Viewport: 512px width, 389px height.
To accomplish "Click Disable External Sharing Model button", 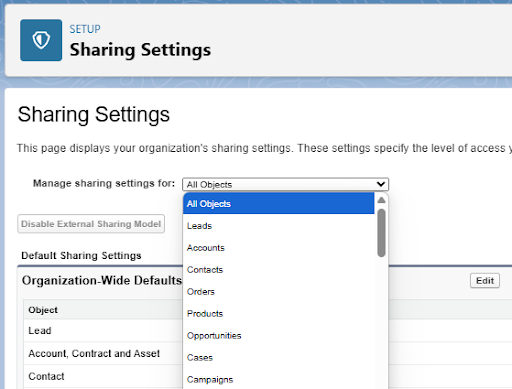I will (x=91, y=224).
